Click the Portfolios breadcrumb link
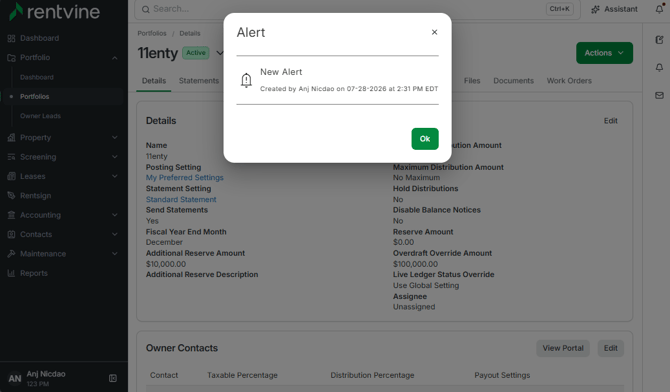This screenshot has height=392, width=670. coord(152,33)
